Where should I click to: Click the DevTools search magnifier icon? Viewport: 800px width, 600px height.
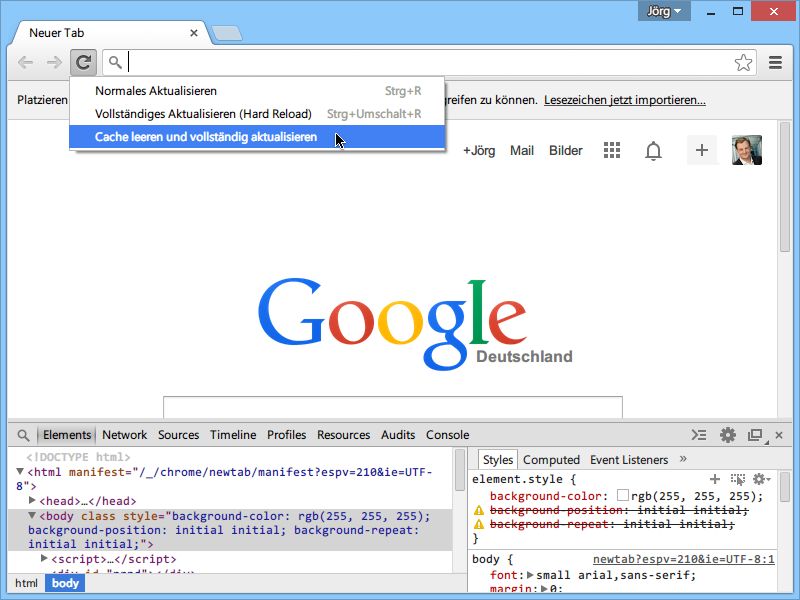[x=23, y=435]
